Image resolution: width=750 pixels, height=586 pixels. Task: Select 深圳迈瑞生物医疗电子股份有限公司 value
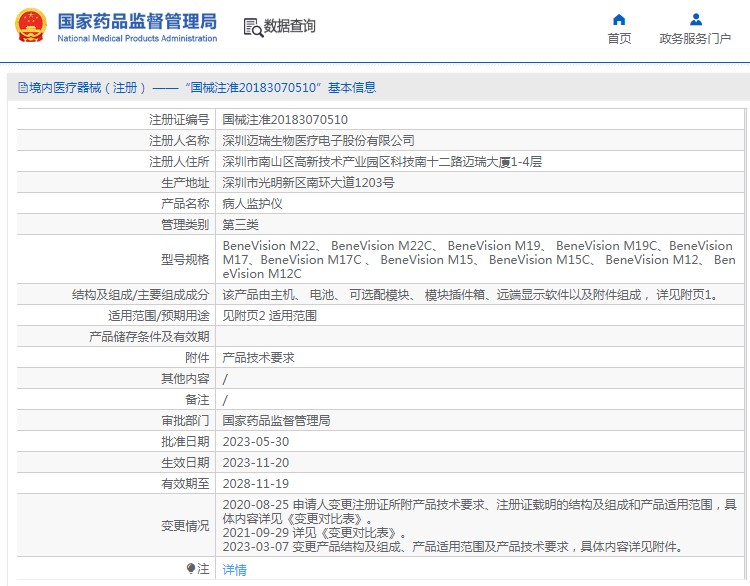pos(319,141)
